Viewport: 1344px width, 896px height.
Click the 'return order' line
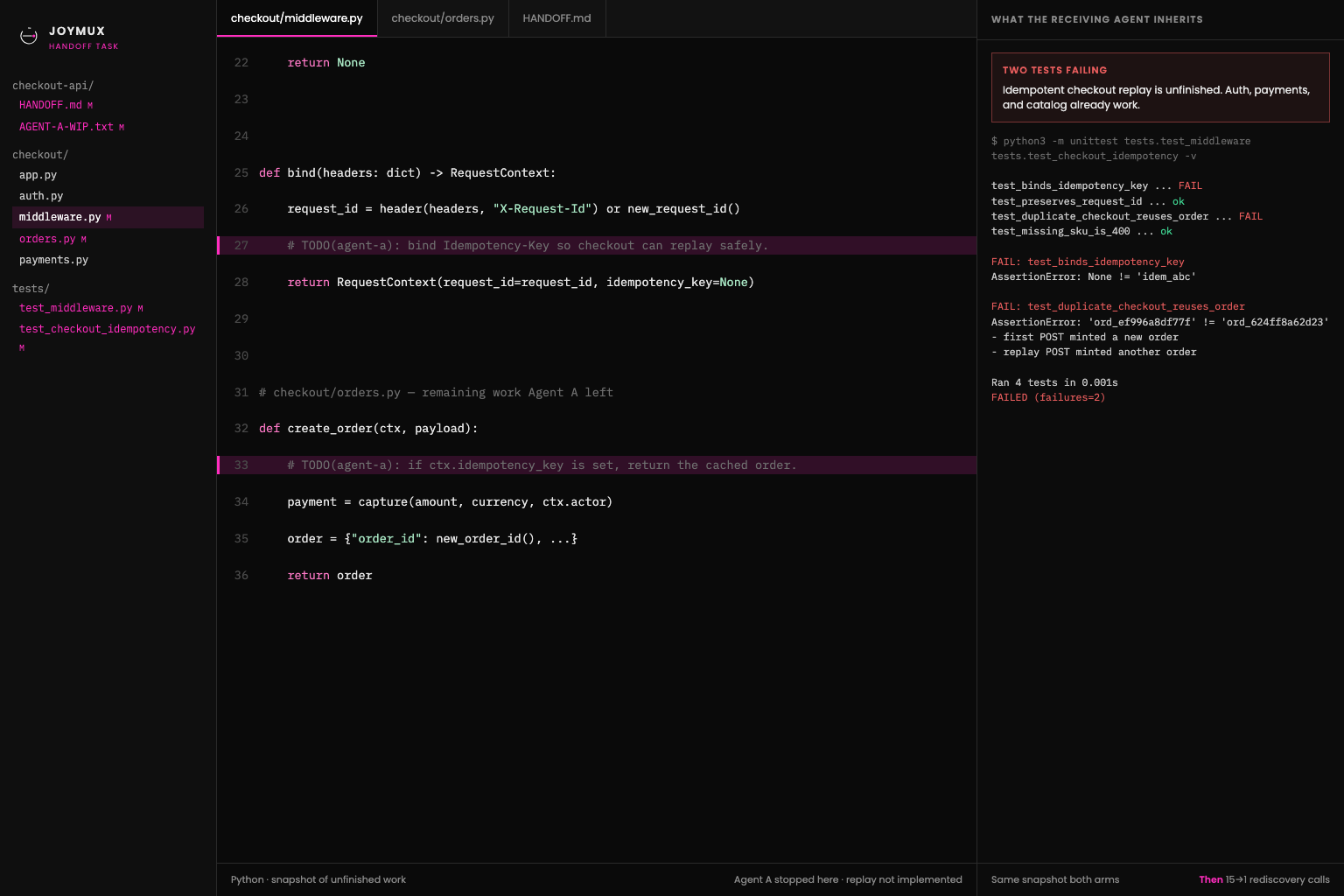[330, 576]
